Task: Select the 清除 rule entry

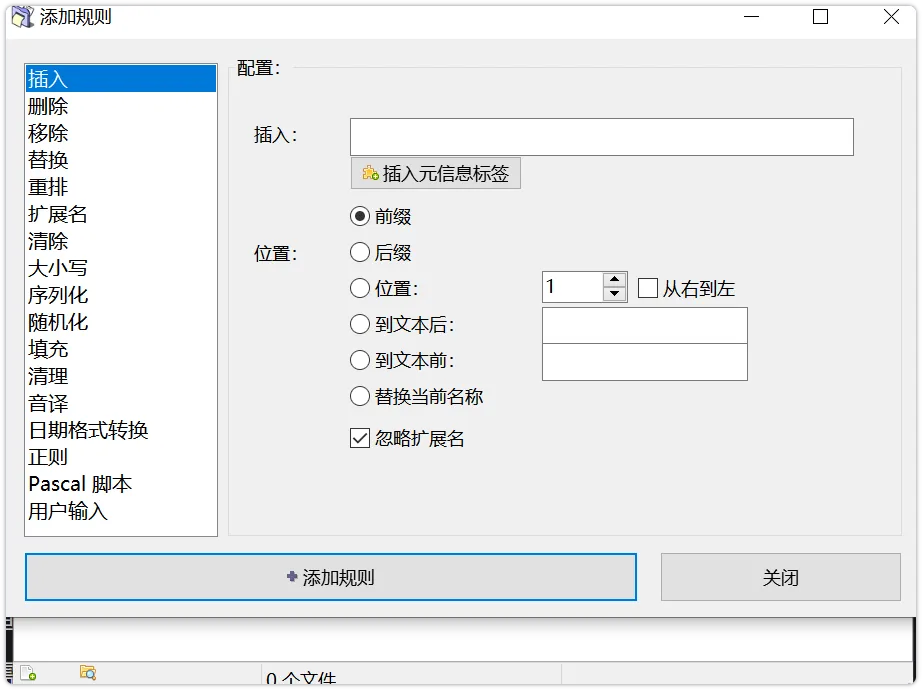Action: click(x=121, y=241)
